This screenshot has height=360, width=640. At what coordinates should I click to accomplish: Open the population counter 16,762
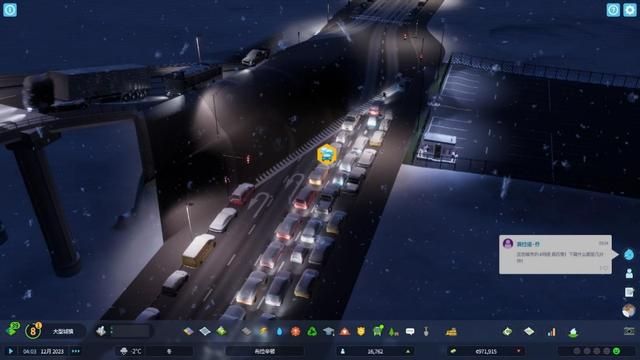[x=375, y=351]
